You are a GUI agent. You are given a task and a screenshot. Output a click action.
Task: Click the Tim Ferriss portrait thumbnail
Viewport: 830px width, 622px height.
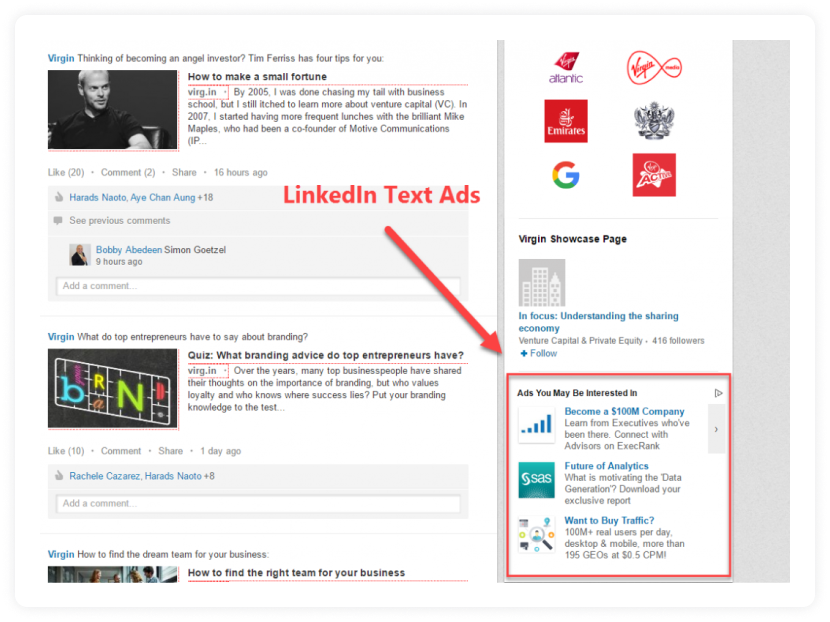(x=113, y=110)
